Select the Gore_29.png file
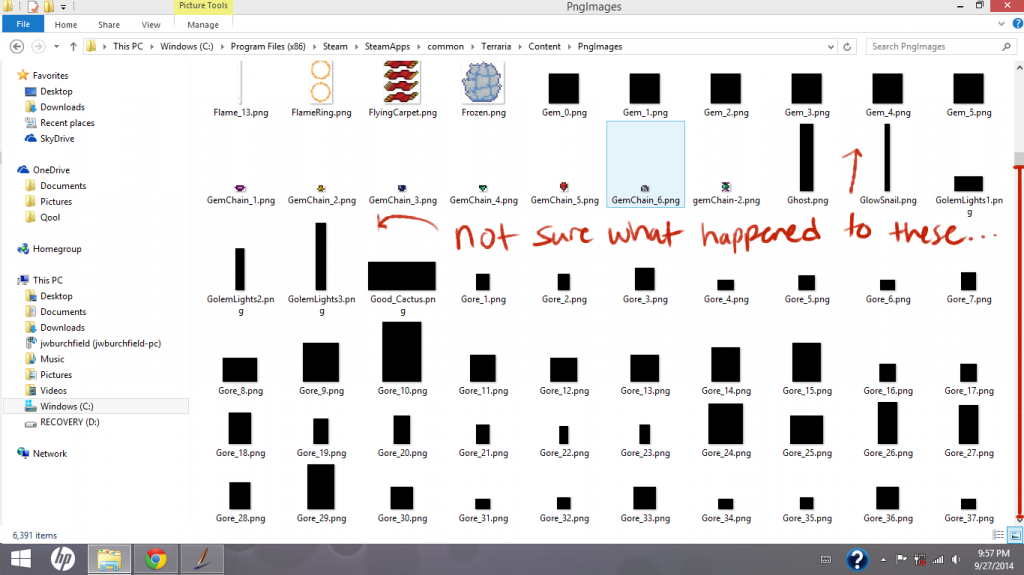 coord(321,486)
